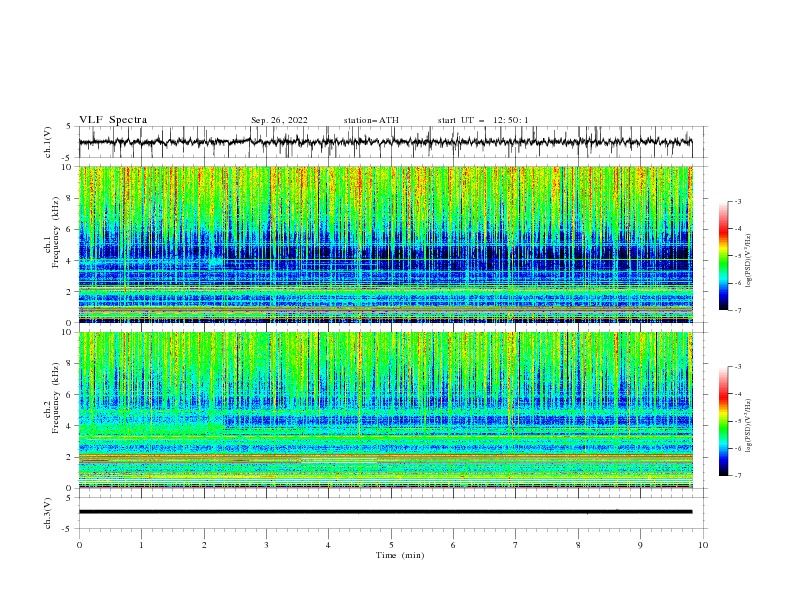Click the ch.1 PSD color bar

click(x=724, y=255)
